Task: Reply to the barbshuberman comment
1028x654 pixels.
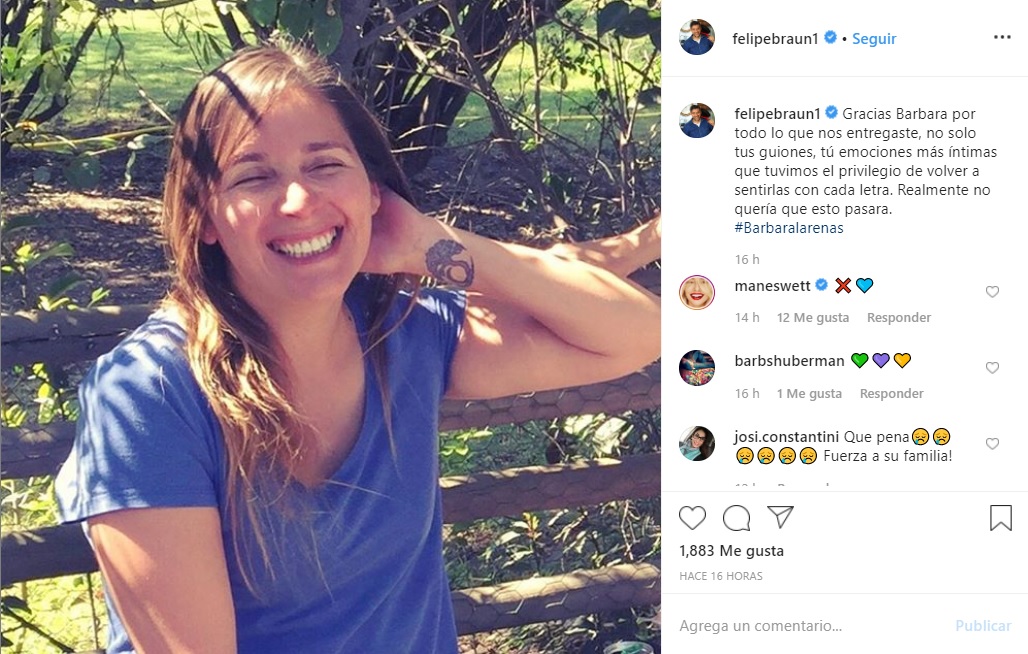Action: point(892,394)
